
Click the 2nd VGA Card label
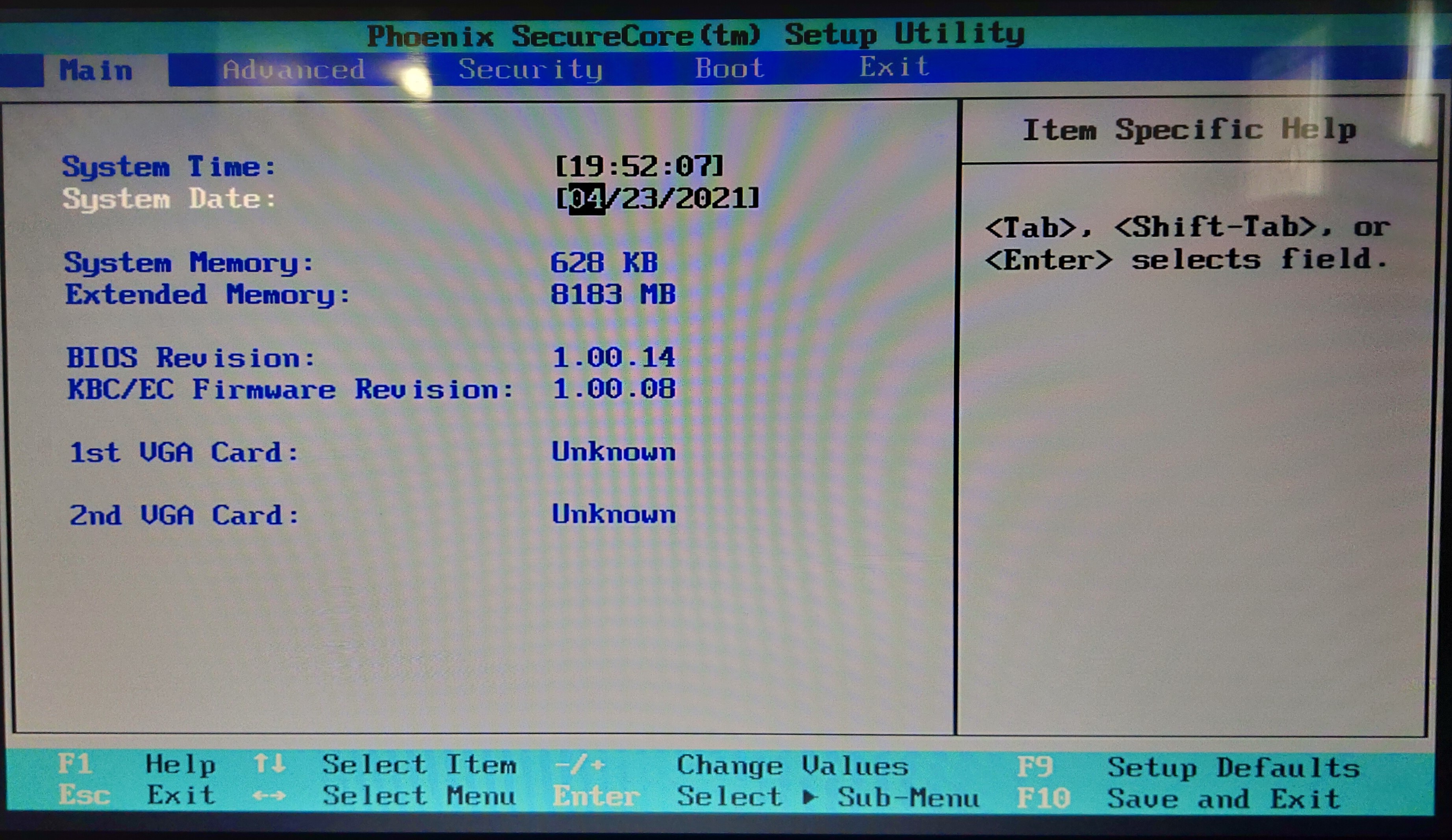pos(184,515)
